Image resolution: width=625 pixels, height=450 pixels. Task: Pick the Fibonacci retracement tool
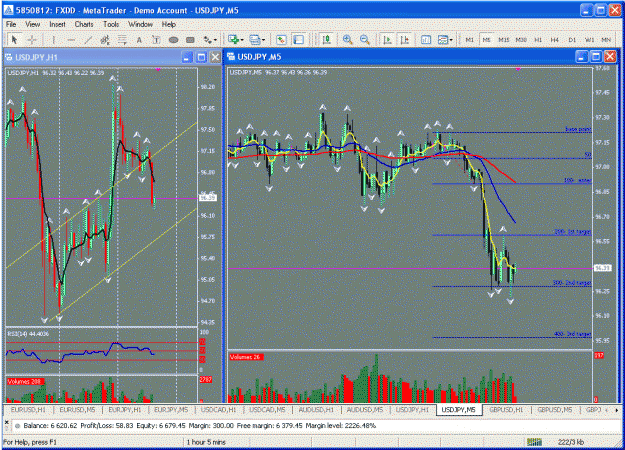point(122,39)
